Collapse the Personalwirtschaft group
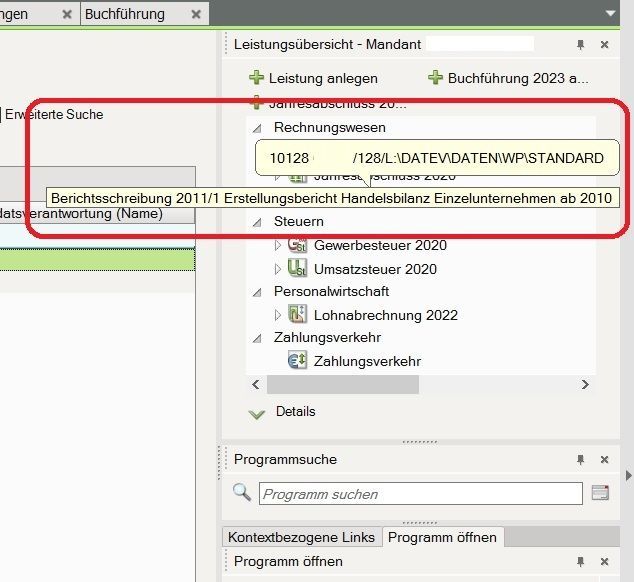The width and height of the screenshot is (634, 582). (x=257, y=292)
